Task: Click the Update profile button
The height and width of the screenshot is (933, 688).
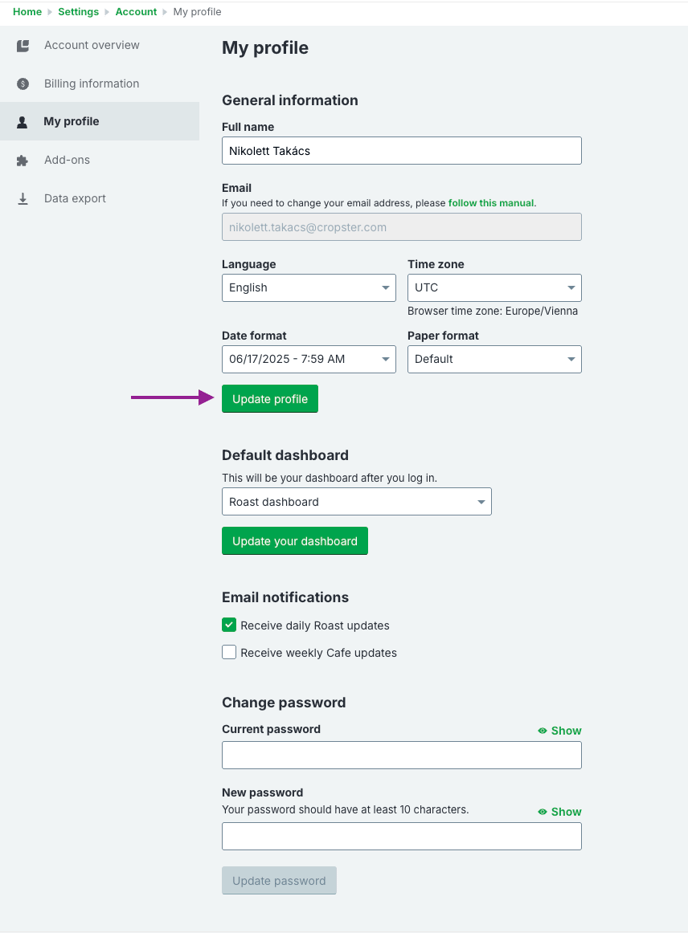Action: point(270,399)
